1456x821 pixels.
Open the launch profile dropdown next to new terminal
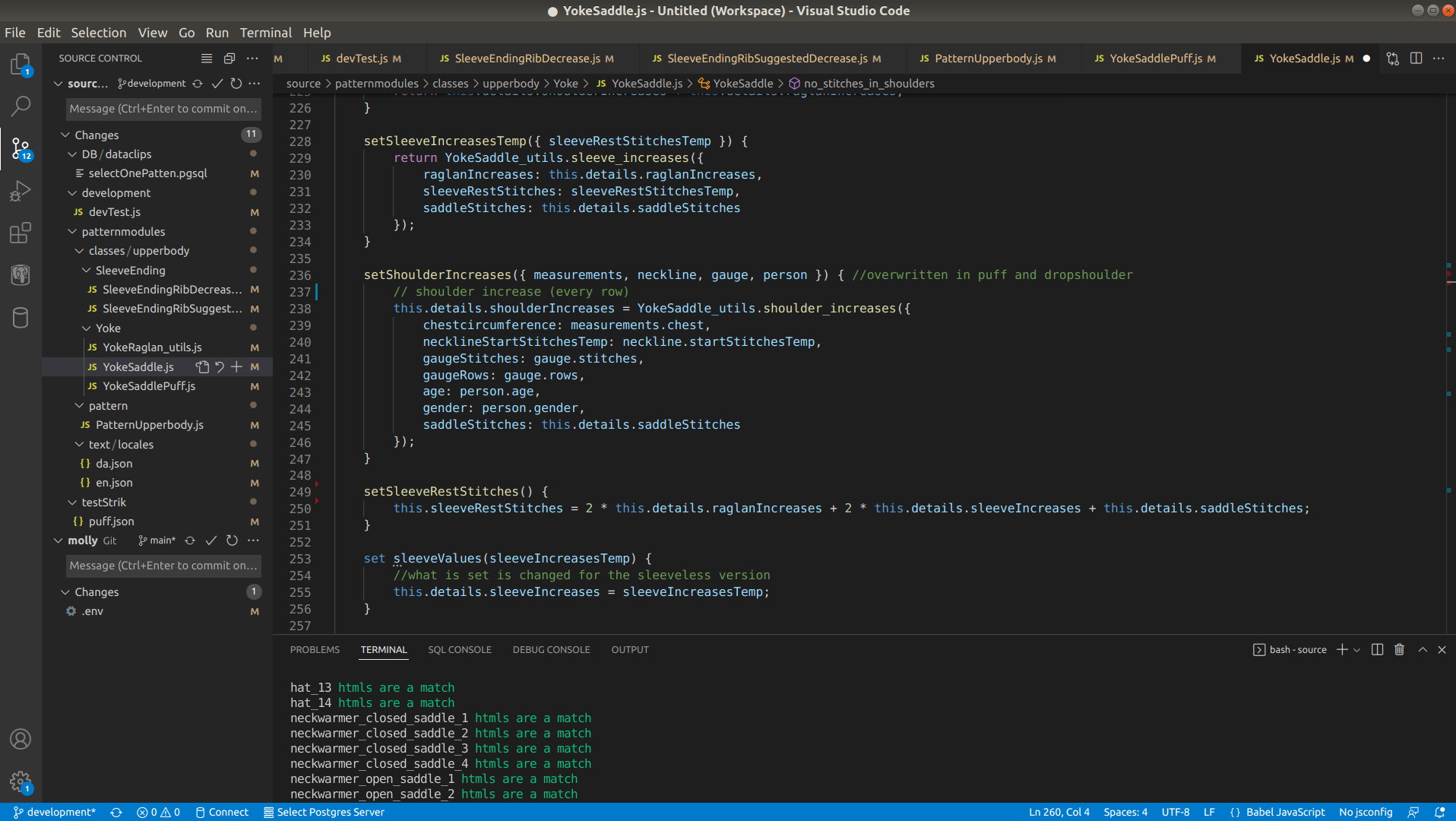point(1357,650)
